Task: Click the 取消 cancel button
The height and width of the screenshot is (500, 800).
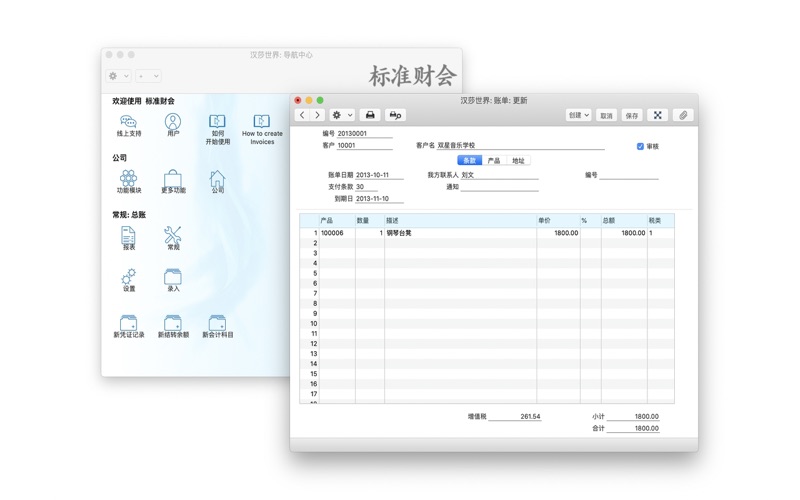Action: [x=606, y=115]
